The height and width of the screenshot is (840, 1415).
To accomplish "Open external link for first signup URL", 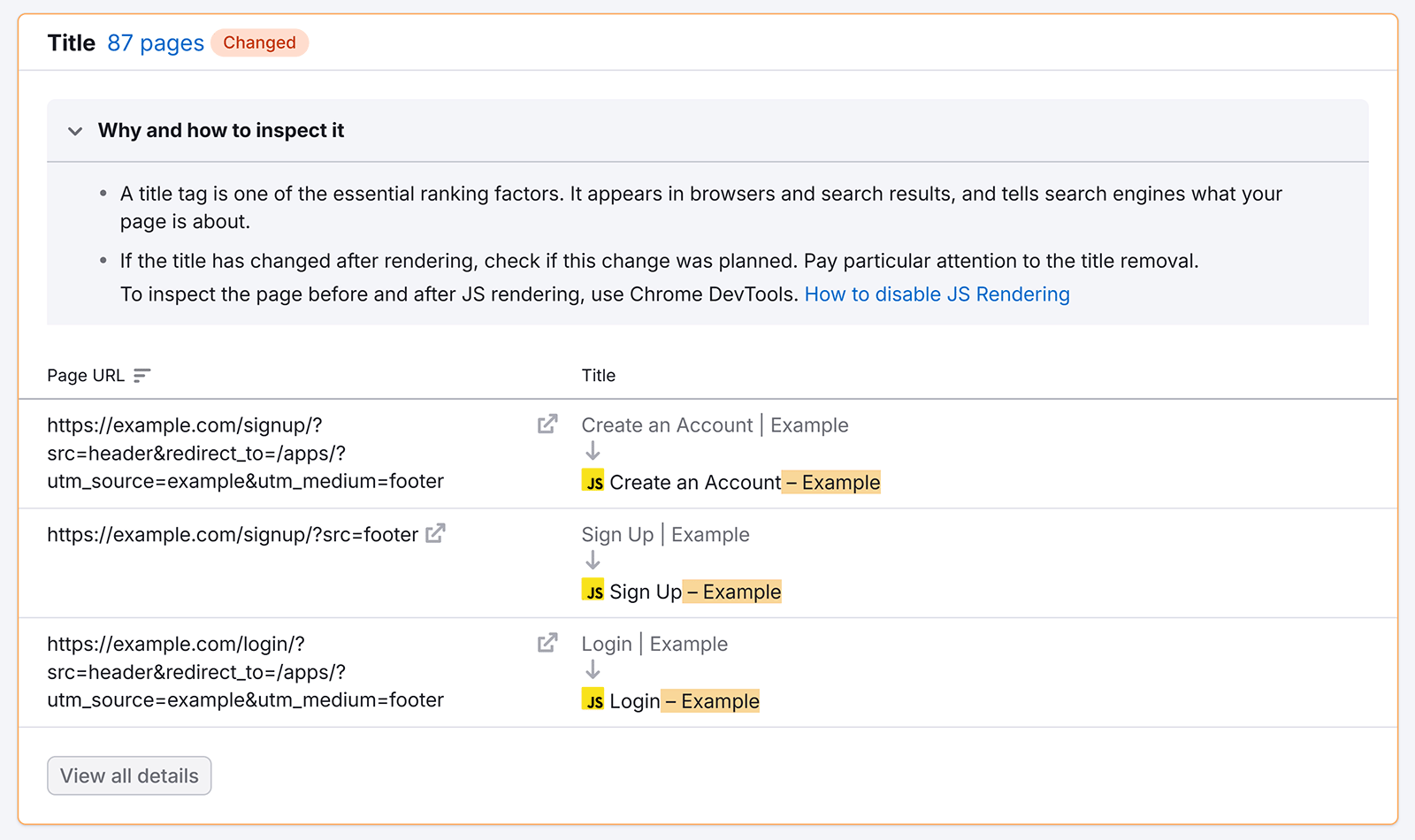I will pyautogui.click(x=547, y=424).
